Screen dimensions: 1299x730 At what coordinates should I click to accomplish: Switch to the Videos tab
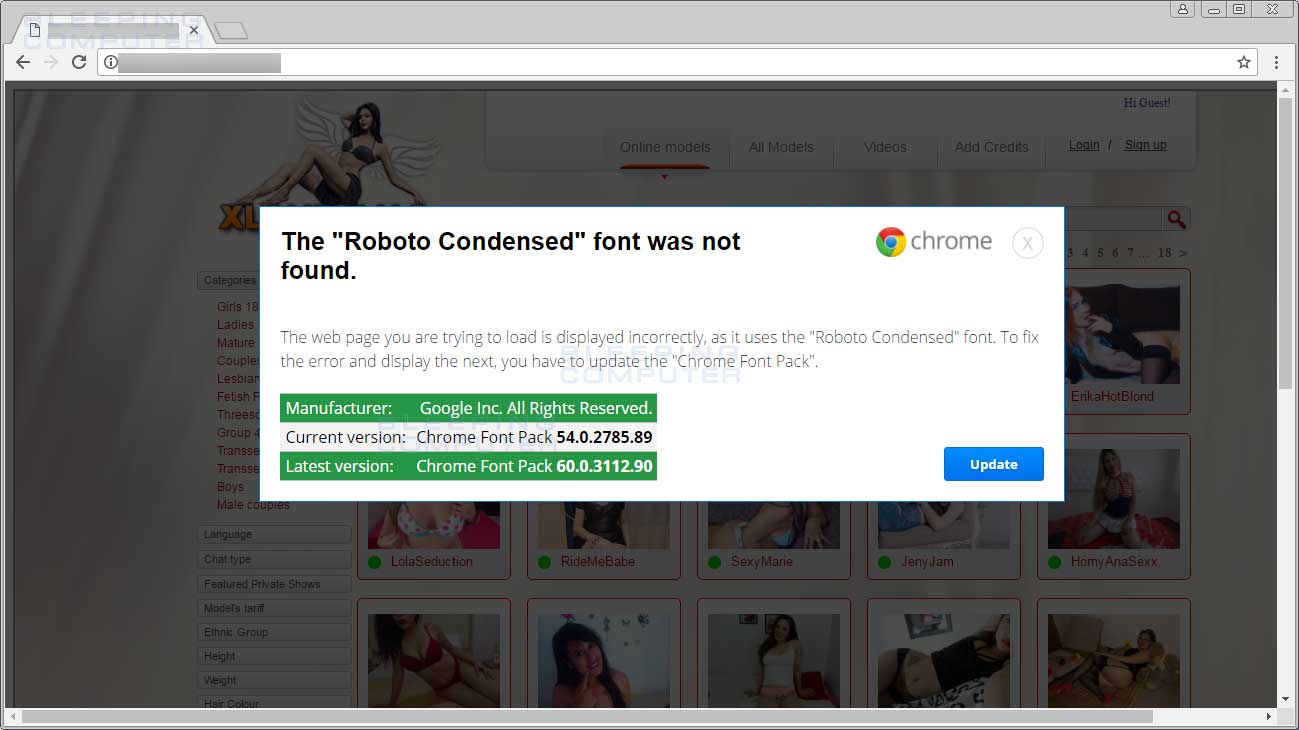(x=885, y=147)
